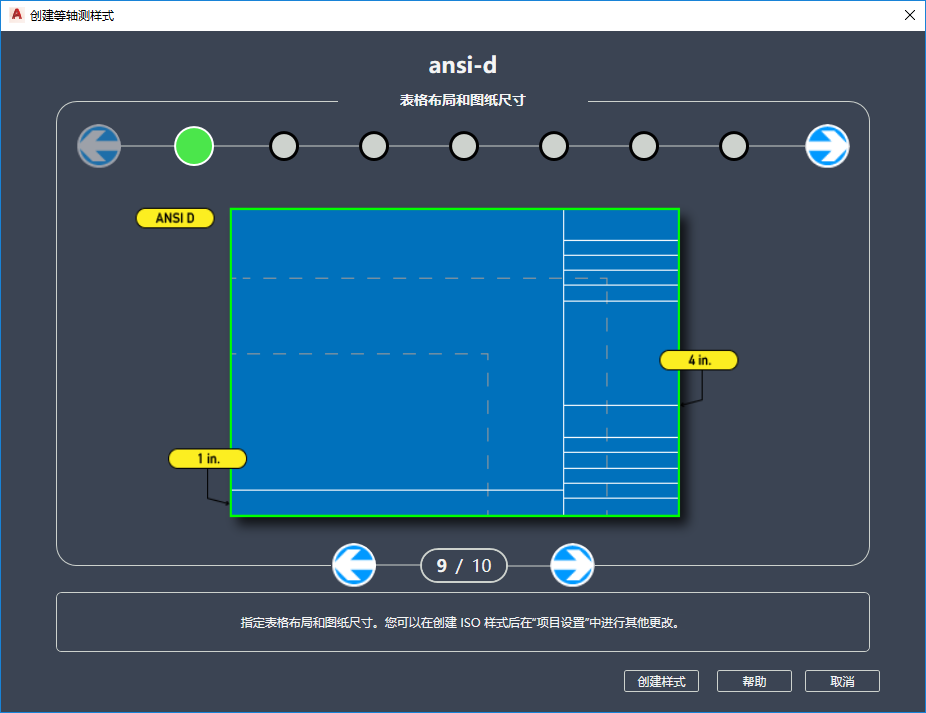The image size is (926, 713).
Task: Jump to the sixth wizard step circle
Action: pyautogui.click(x=644, y=146)
